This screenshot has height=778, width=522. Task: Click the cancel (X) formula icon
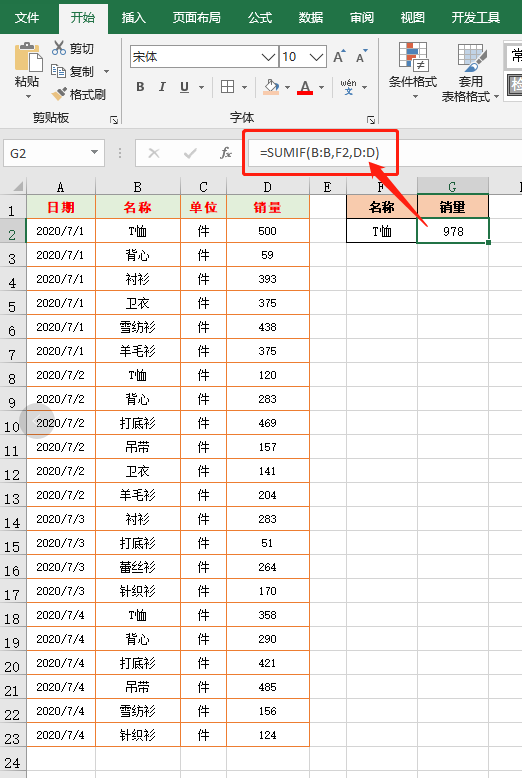[x=154, y=153]
